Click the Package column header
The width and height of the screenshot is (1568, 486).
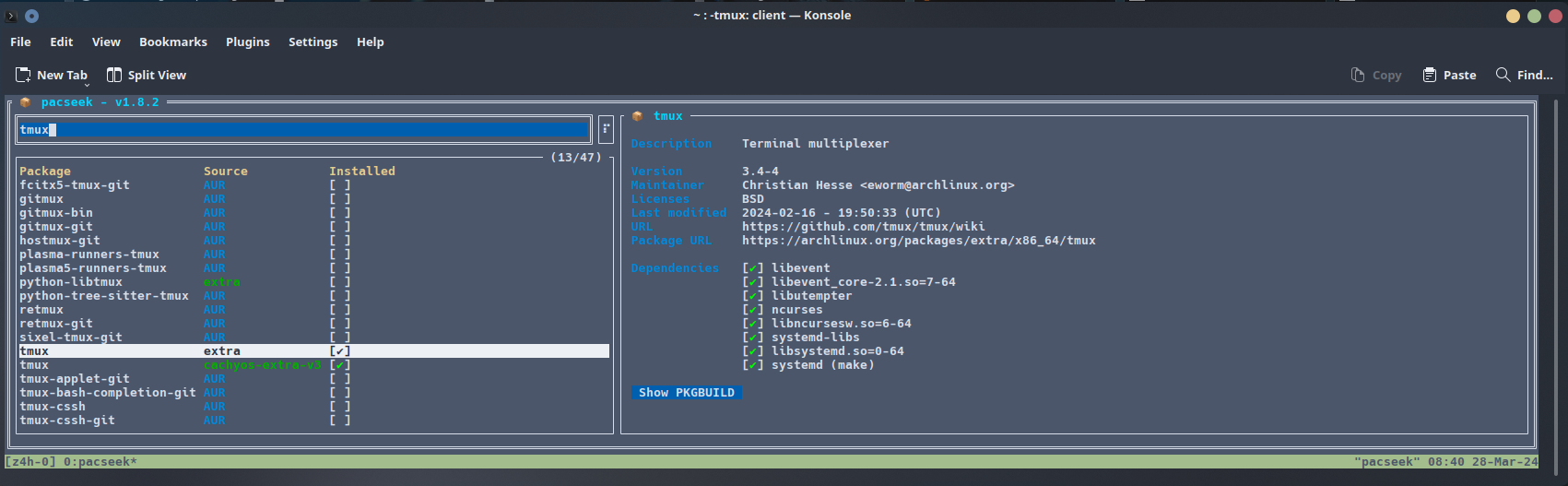pyautogui.click(x=45, y=172)
